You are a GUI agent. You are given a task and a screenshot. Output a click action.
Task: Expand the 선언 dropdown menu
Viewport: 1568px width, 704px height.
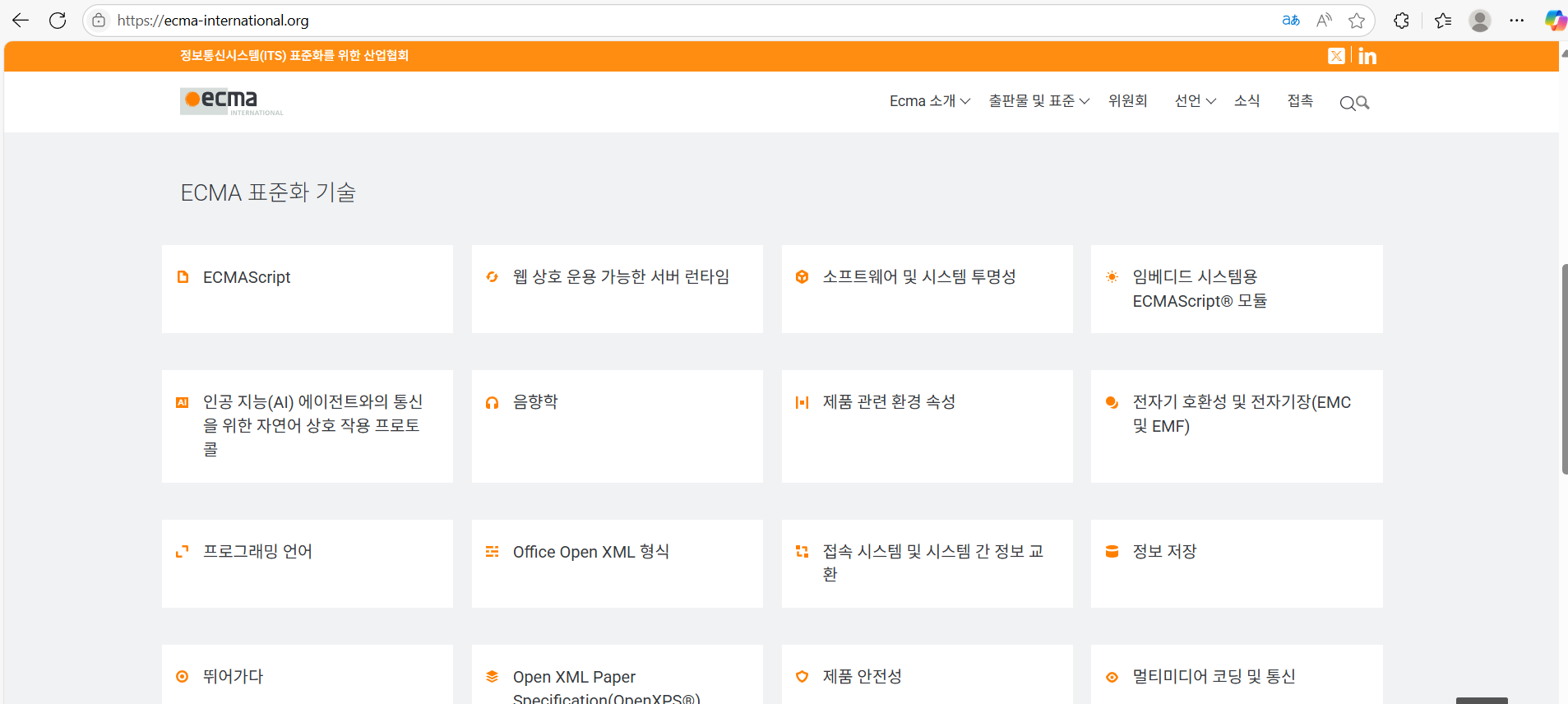[x=1195, y=101]
